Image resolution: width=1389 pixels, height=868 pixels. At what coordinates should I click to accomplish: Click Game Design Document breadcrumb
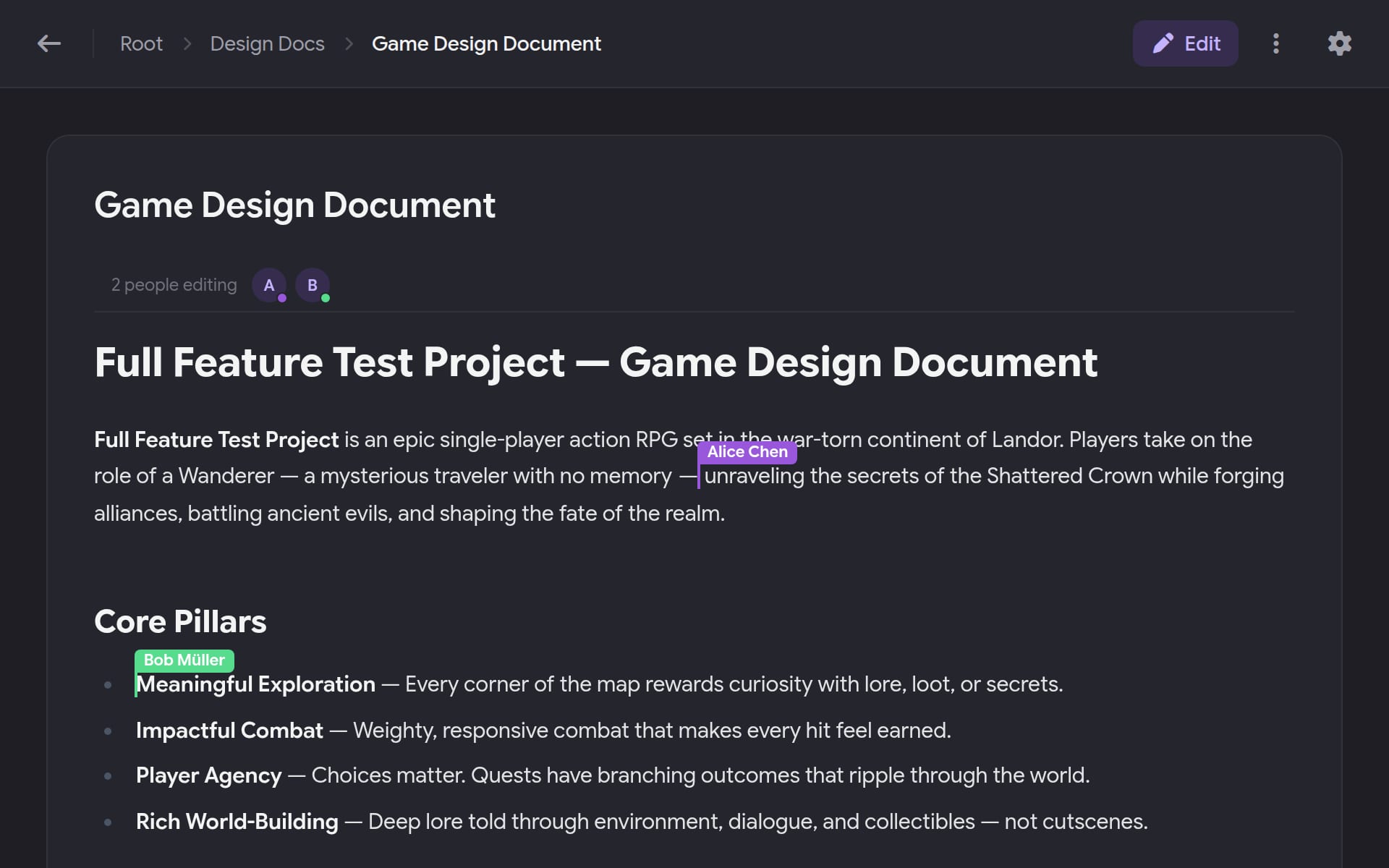pyautogui.click(x=486, y=43)
